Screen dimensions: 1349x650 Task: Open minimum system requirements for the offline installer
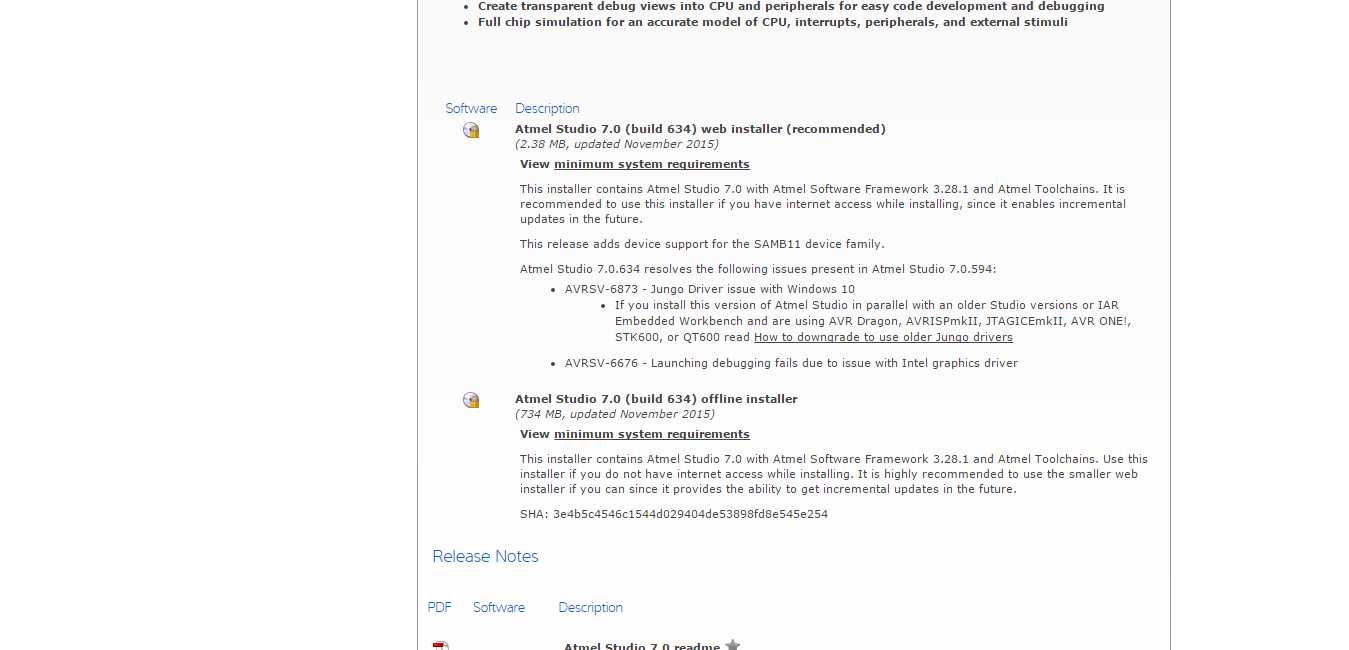pos(651,433)
